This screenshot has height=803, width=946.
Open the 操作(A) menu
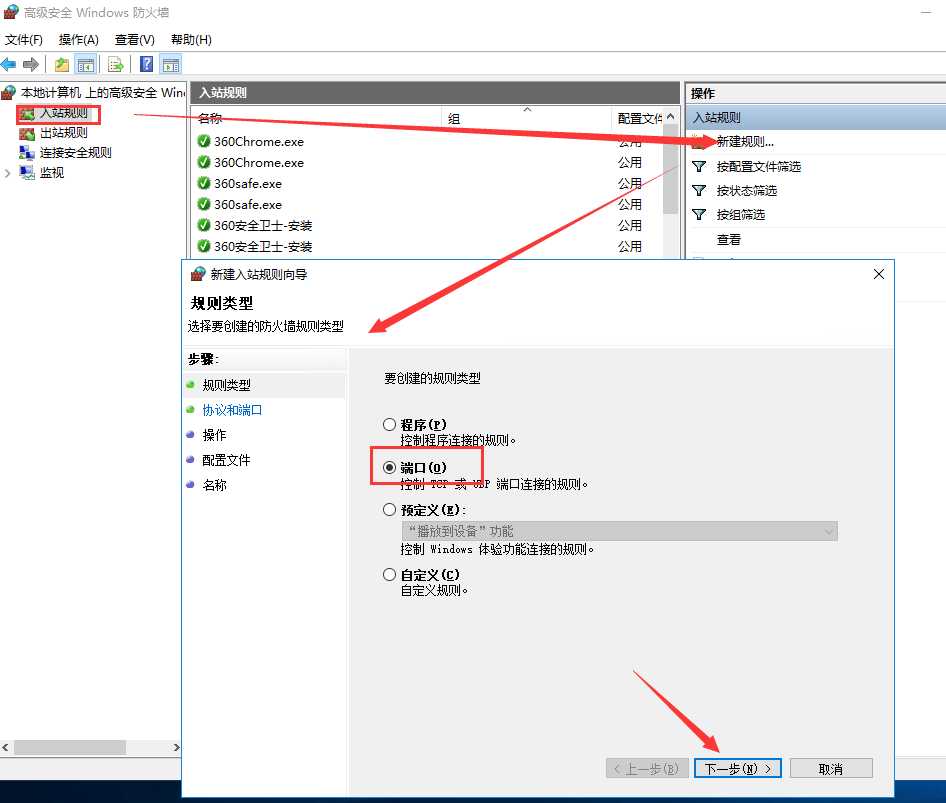click(x=79, y=40)
